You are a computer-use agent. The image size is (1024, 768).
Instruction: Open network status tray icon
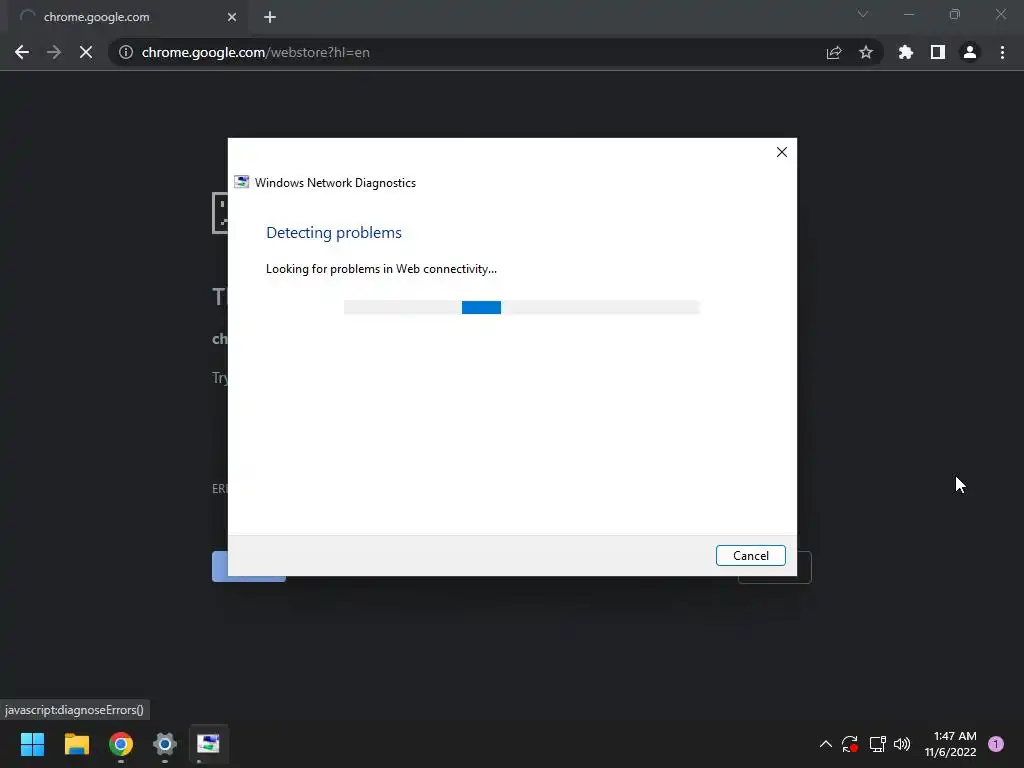(877, 744)
